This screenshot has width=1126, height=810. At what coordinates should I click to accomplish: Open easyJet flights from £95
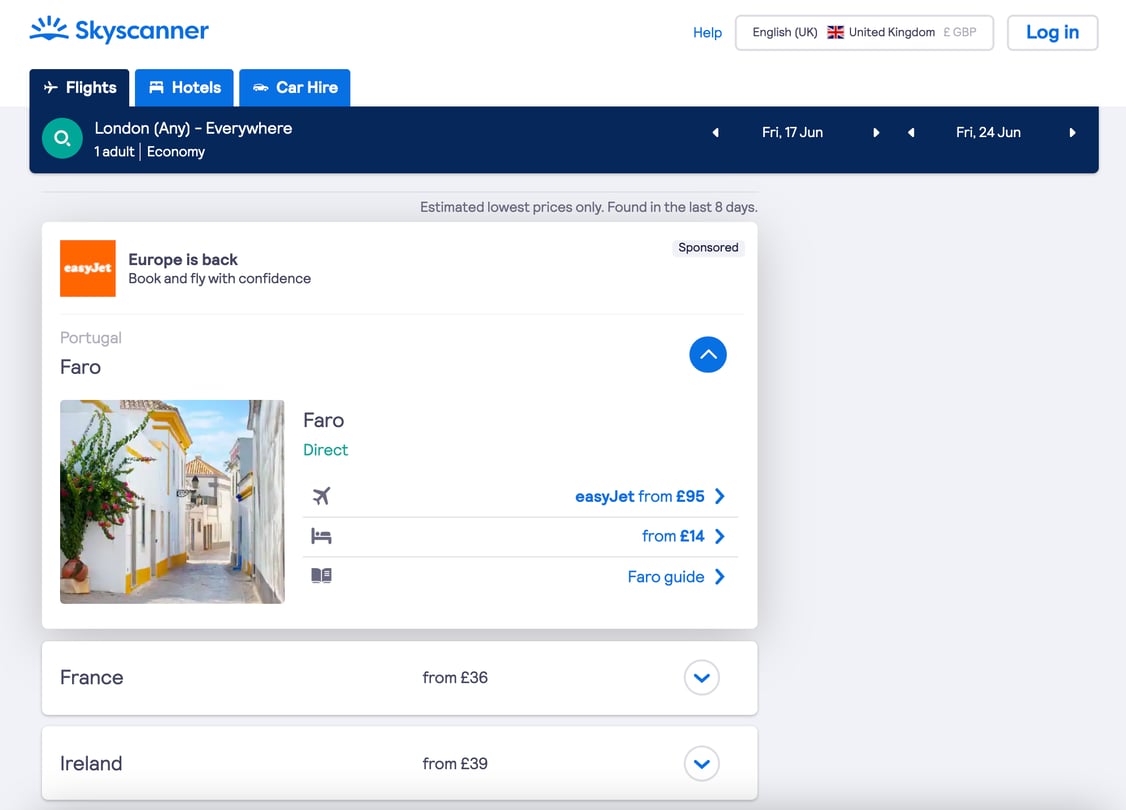point(650,496)
